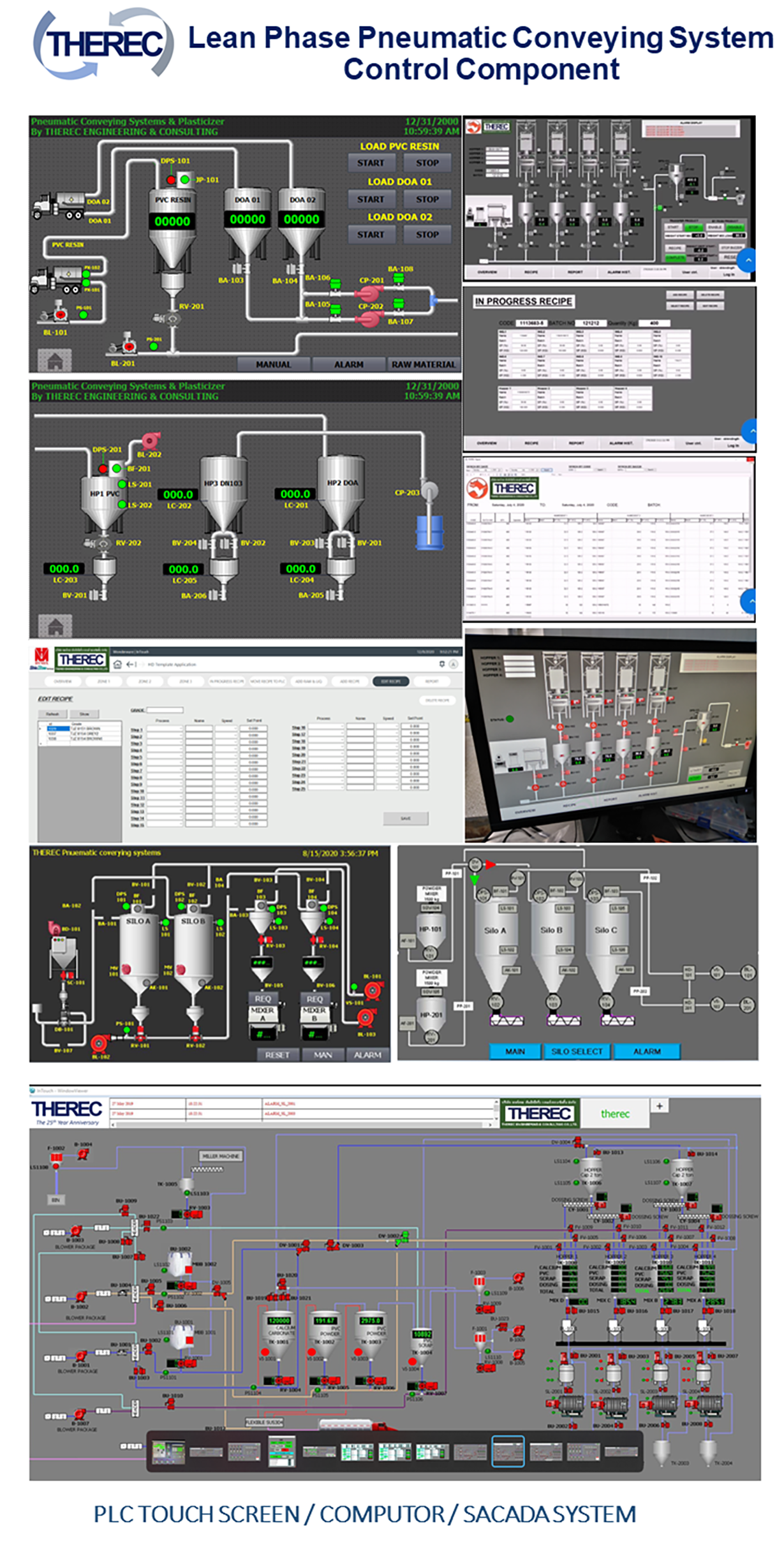Select the CP-203 pump icon
The width and height of the screenshot is (784, 1568).
click(x=429, y=491)
